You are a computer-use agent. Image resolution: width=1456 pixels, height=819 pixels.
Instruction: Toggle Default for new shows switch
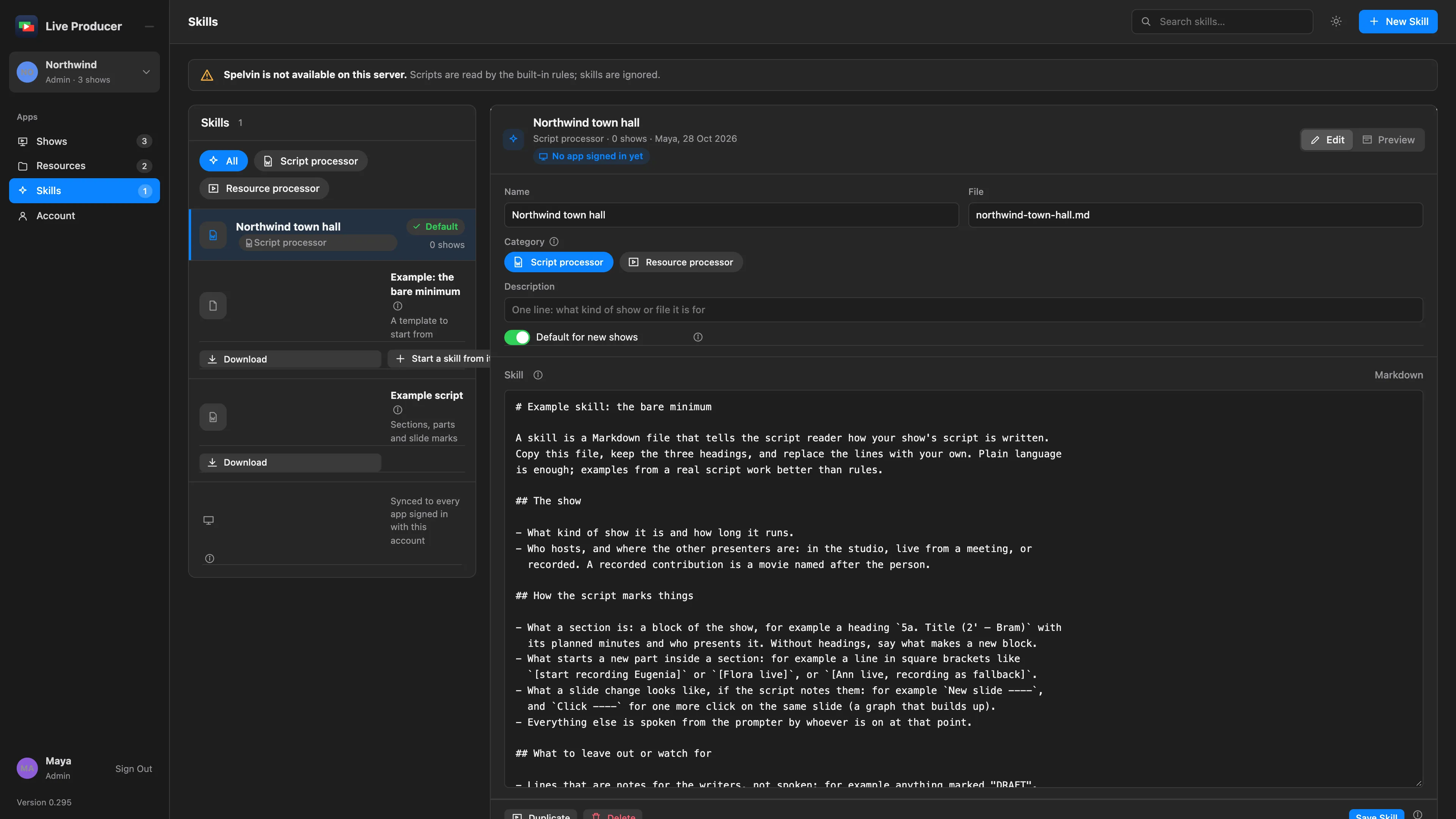516,337
